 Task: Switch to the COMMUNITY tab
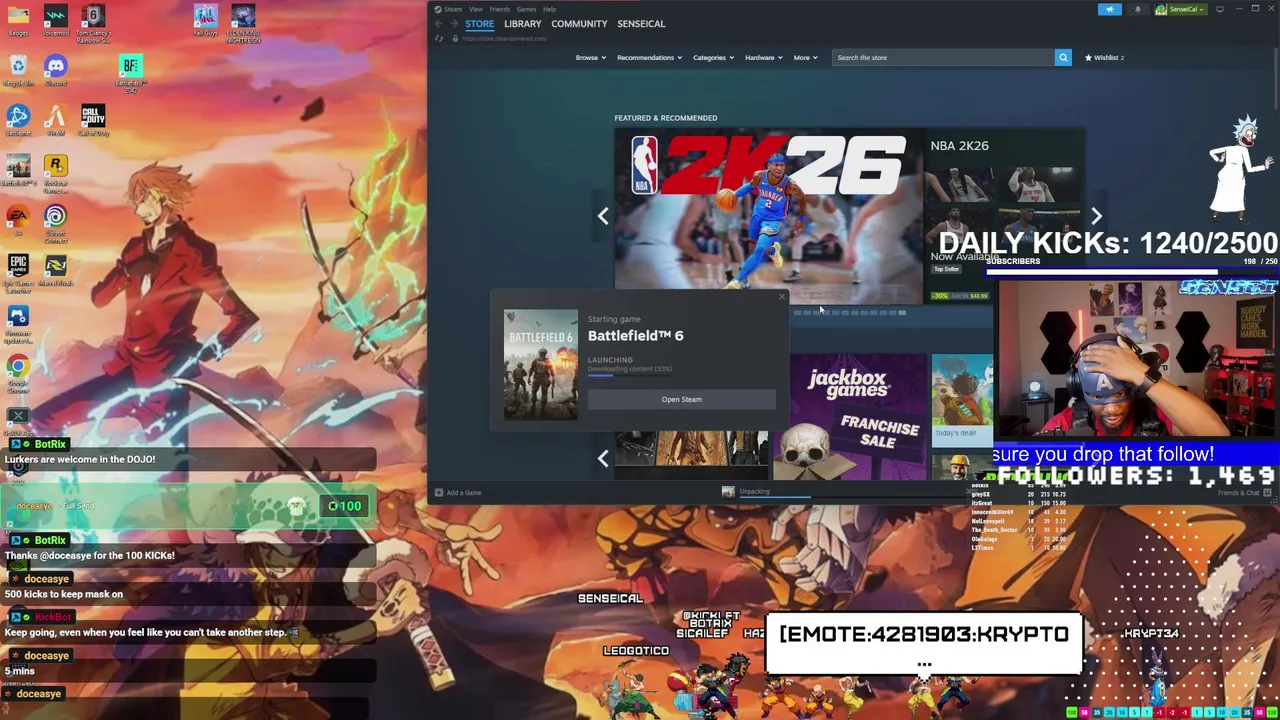coord(579,23)
